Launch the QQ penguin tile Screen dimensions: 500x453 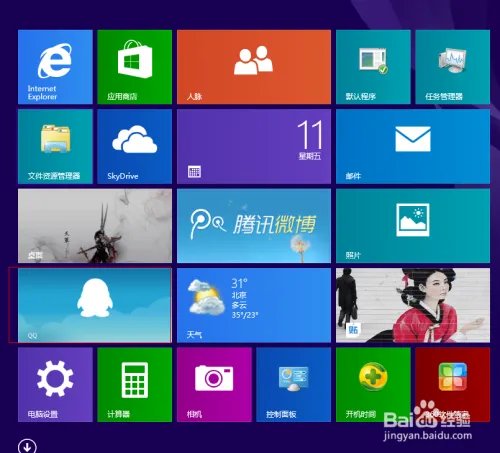(95, 305)
